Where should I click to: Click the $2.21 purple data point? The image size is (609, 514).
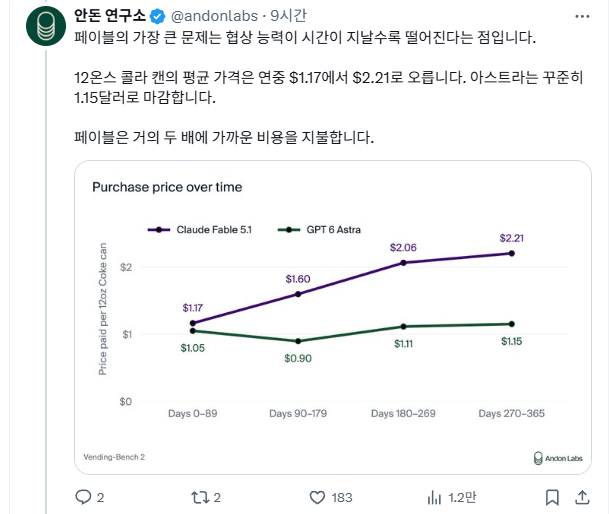point(512,253)
